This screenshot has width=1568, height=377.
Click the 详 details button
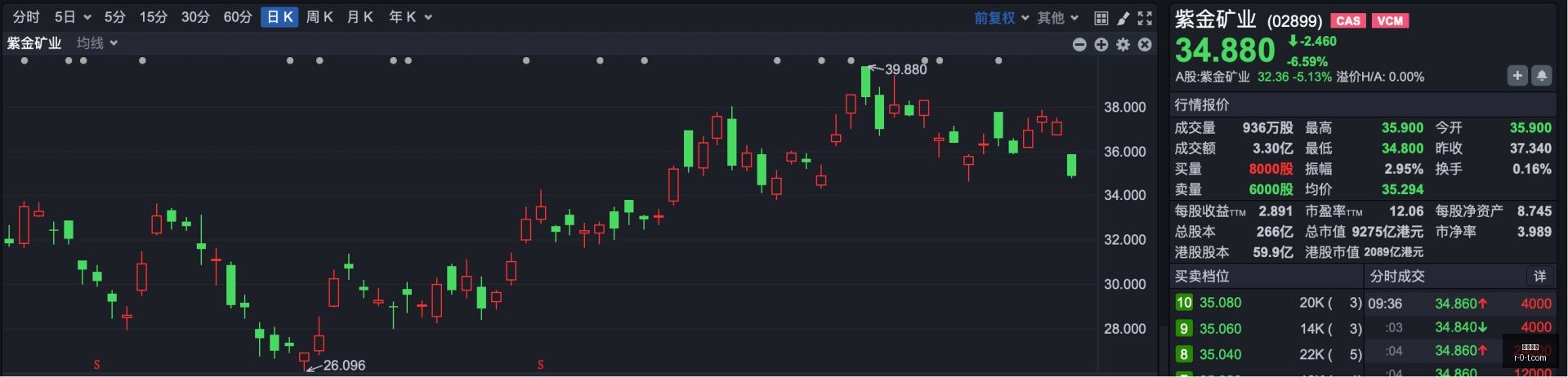(1539, 277)
